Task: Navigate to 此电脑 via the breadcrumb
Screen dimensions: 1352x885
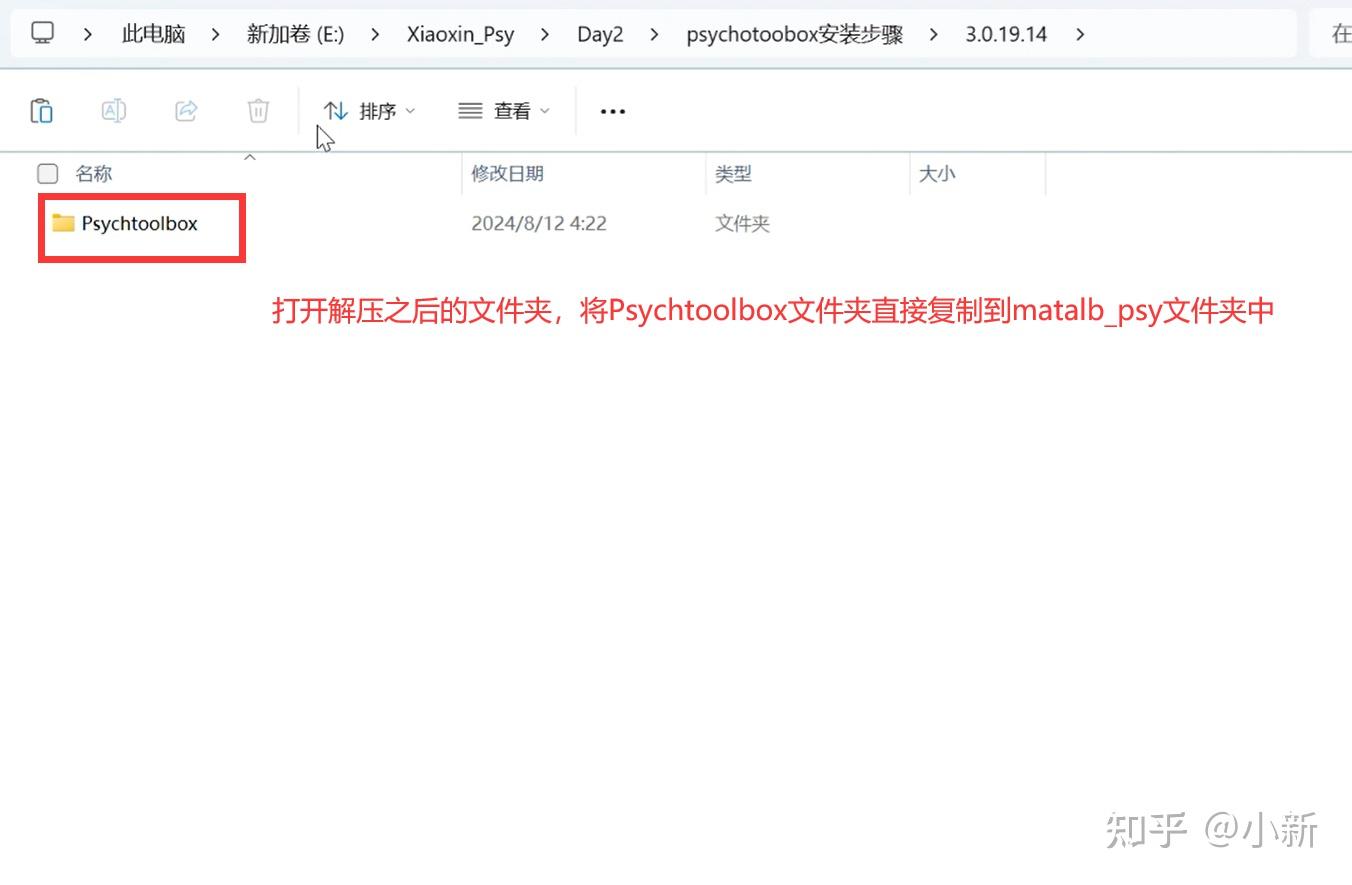Action: pos(152,33)
